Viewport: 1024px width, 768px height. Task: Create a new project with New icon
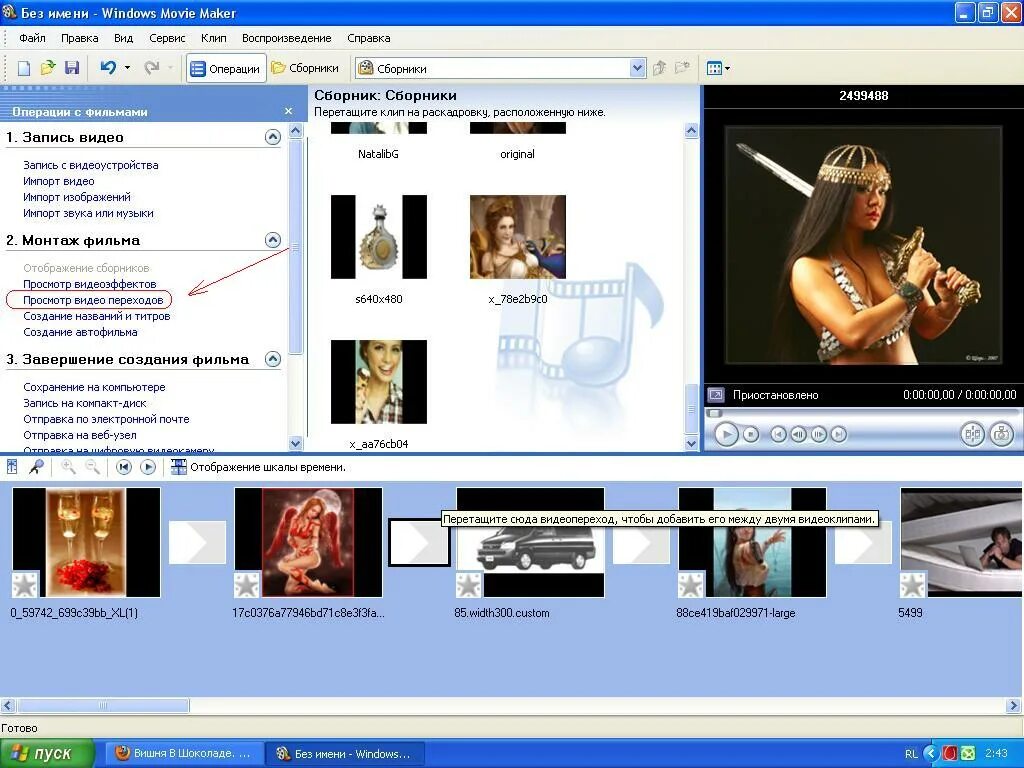(x=24, y=68)
